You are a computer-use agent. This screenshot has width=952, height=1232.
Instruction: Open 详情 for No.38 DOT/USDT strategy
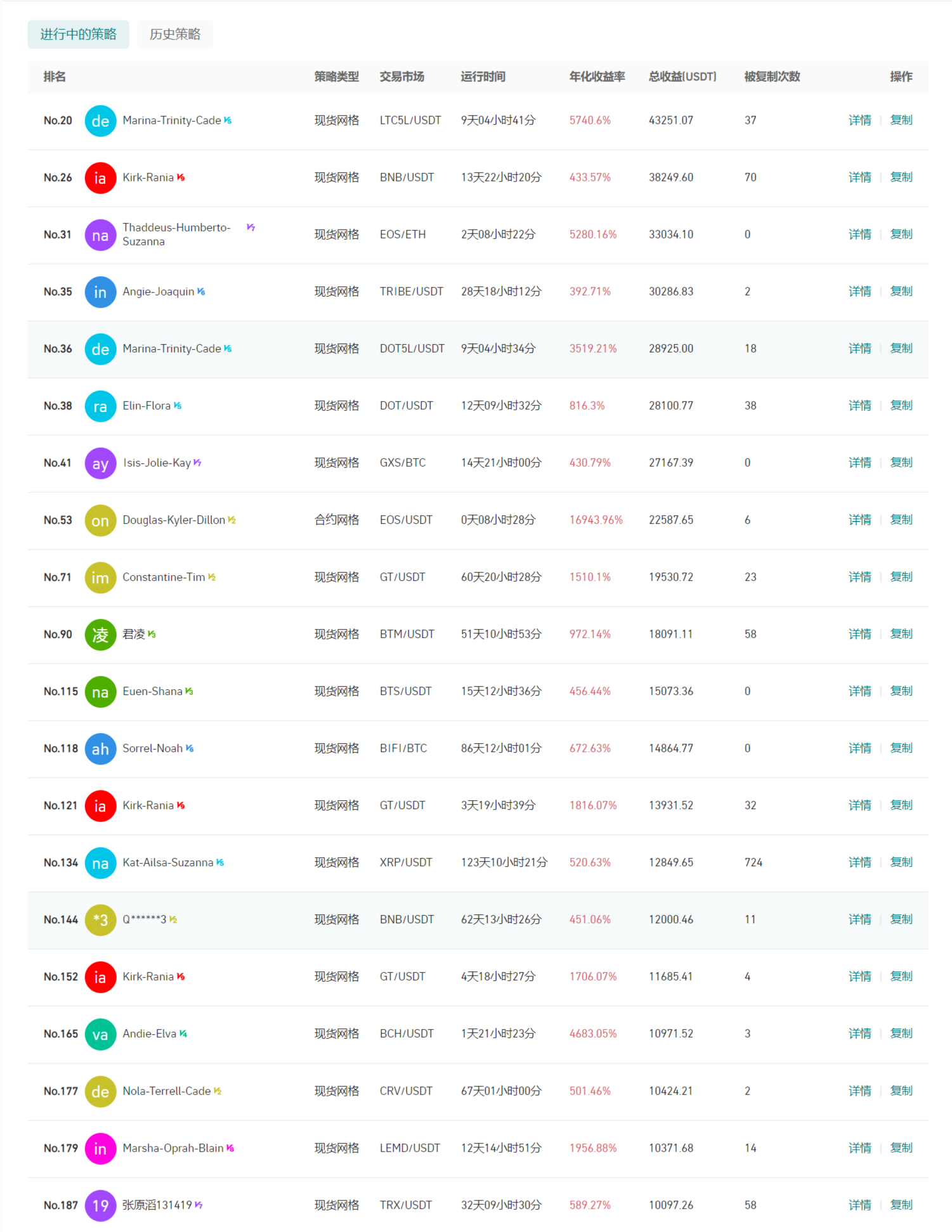click(x=860, y=405)
